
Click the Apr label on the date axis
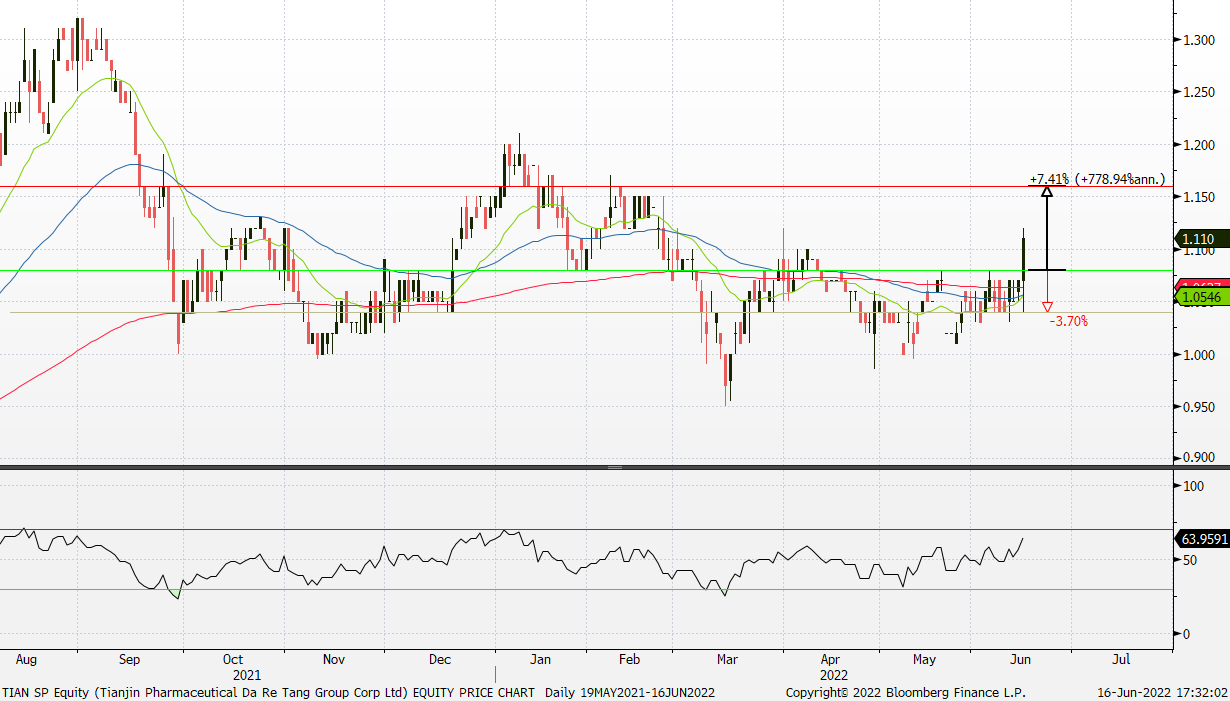click(830, 660)
